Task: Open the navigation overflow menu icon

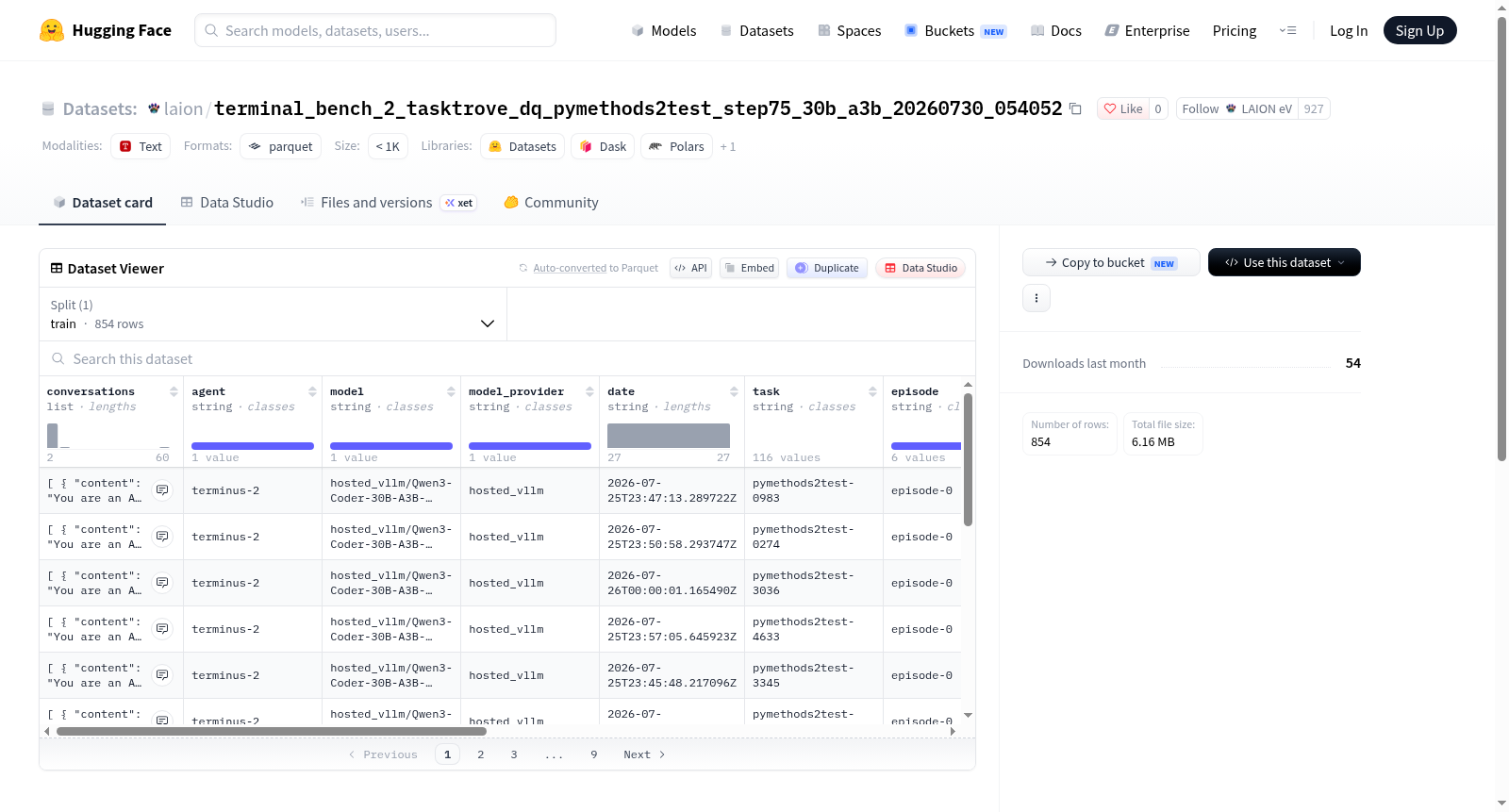Action: tap(1287, 30)
